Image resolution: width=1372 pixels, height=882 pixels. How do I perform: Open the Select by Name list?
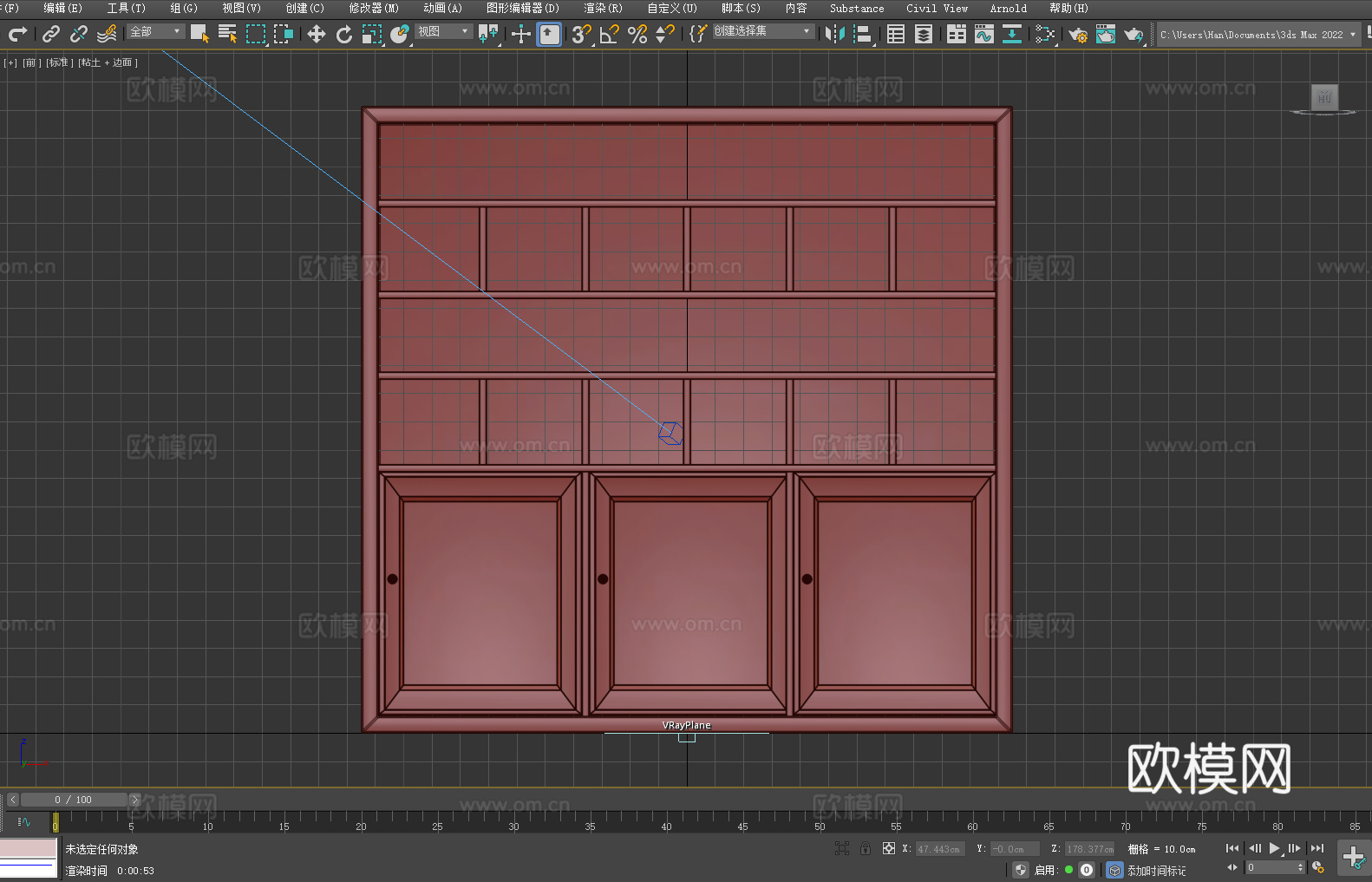tap(227, 34)
